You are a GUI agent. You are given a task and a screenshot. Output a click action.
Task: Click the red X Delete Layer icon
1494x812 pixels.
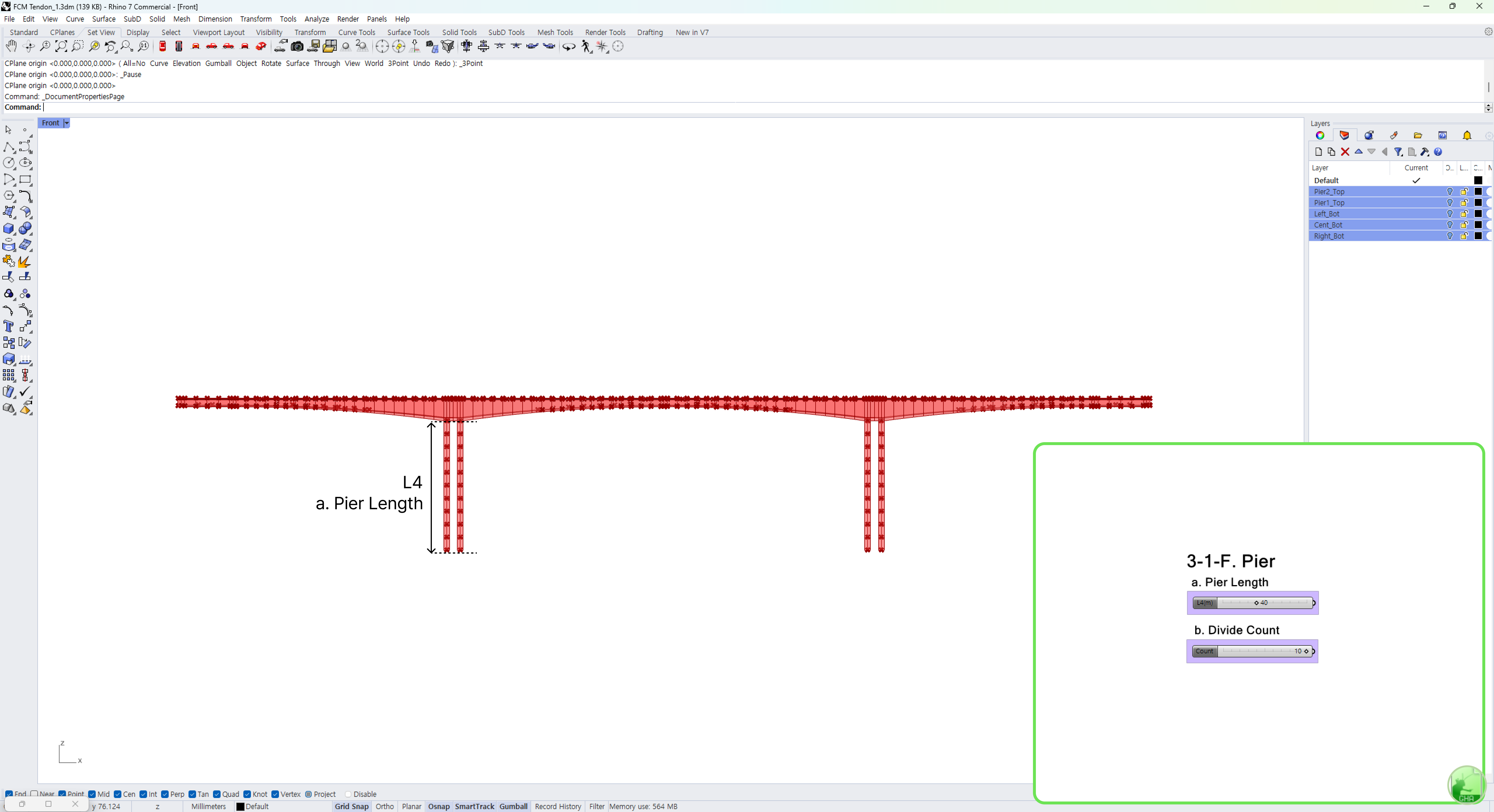tap(1345, 152)
